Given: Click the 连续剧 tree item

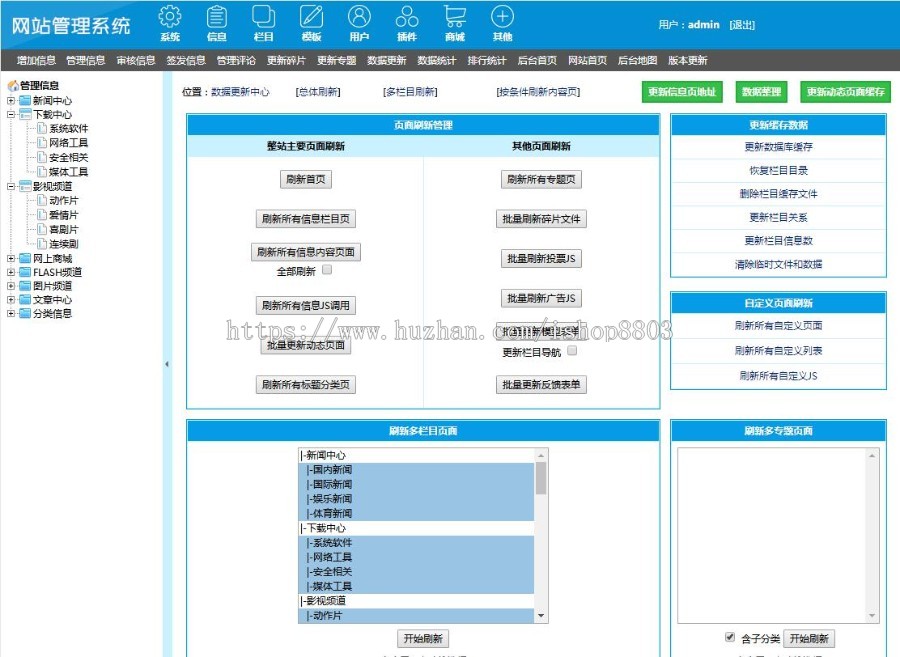Looking at the screenshot, I should pos(64,244).
